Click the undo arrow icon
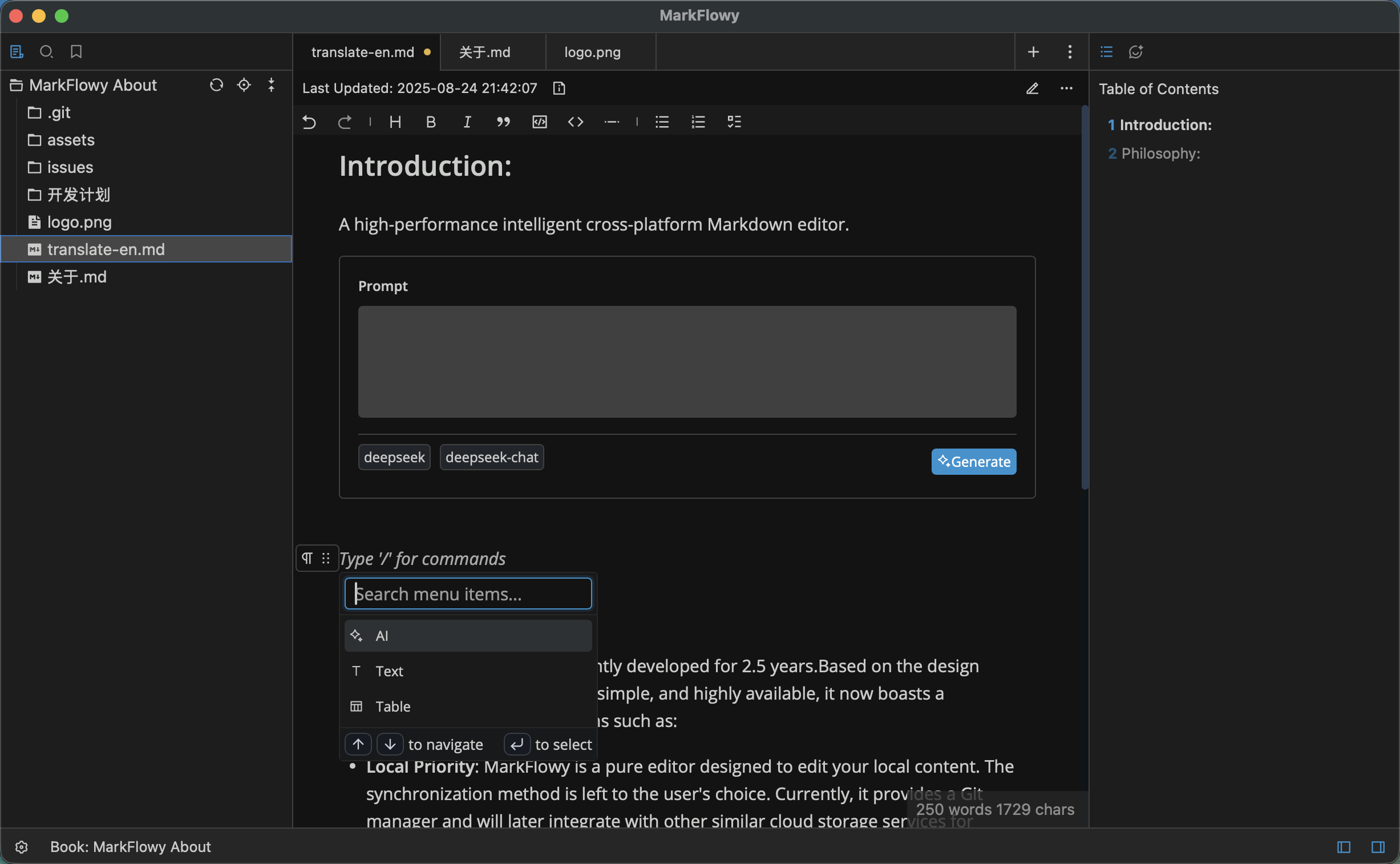 (x=309, y=122)
